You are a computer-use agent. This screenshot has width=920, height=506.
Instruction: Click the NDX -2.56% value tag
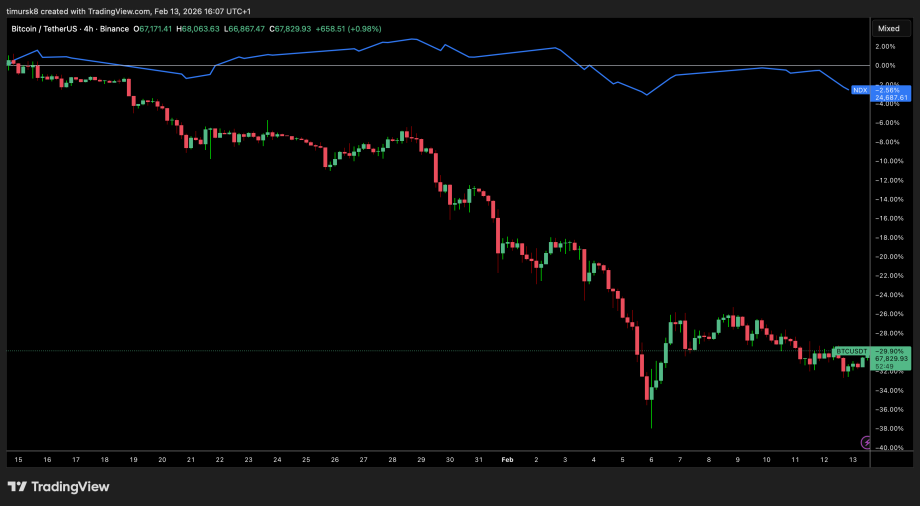tap(891, 90)
